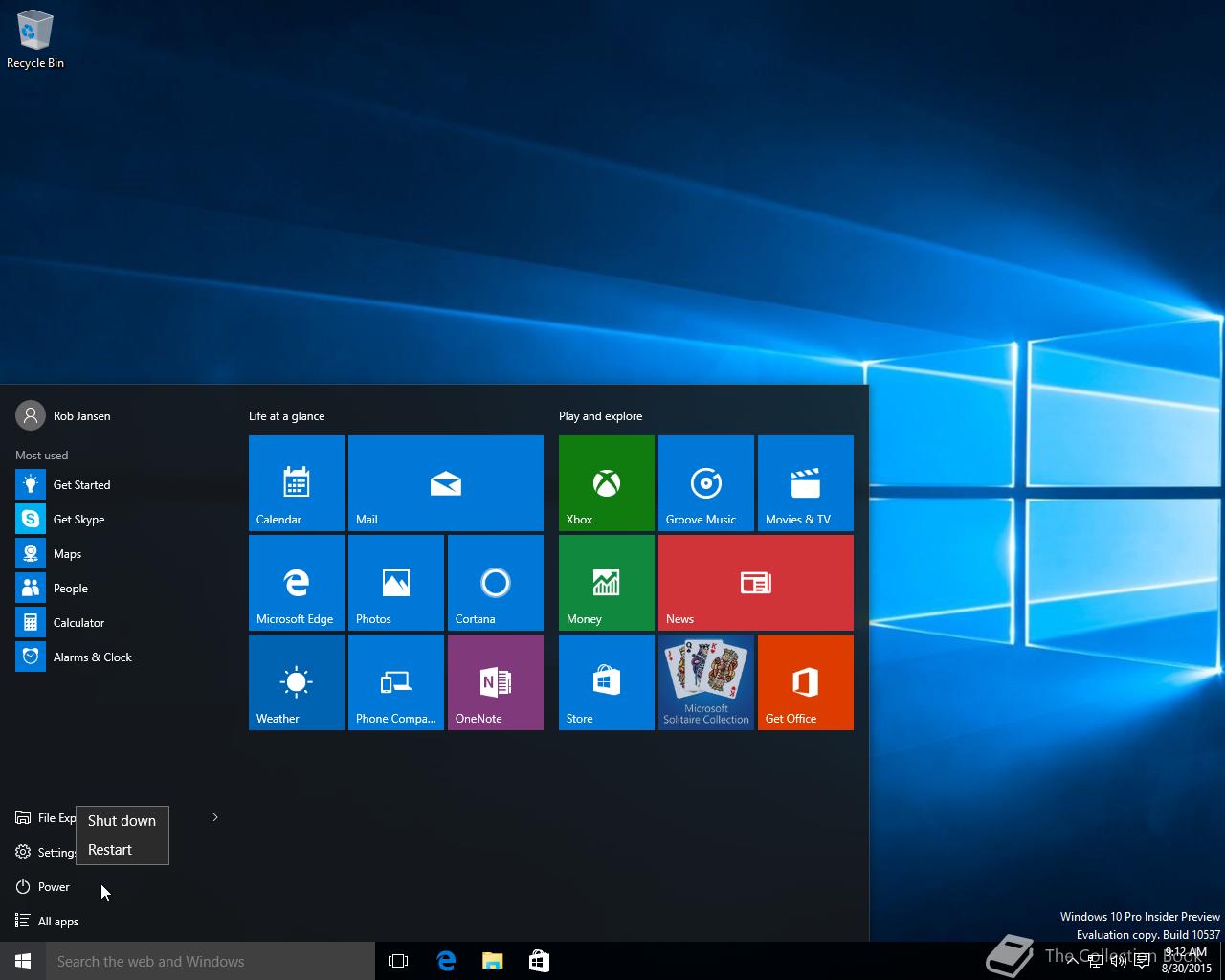Open Microsoft Solitaire Collection tile
The height and width of the screenshot is (980, 1225).
706,682
